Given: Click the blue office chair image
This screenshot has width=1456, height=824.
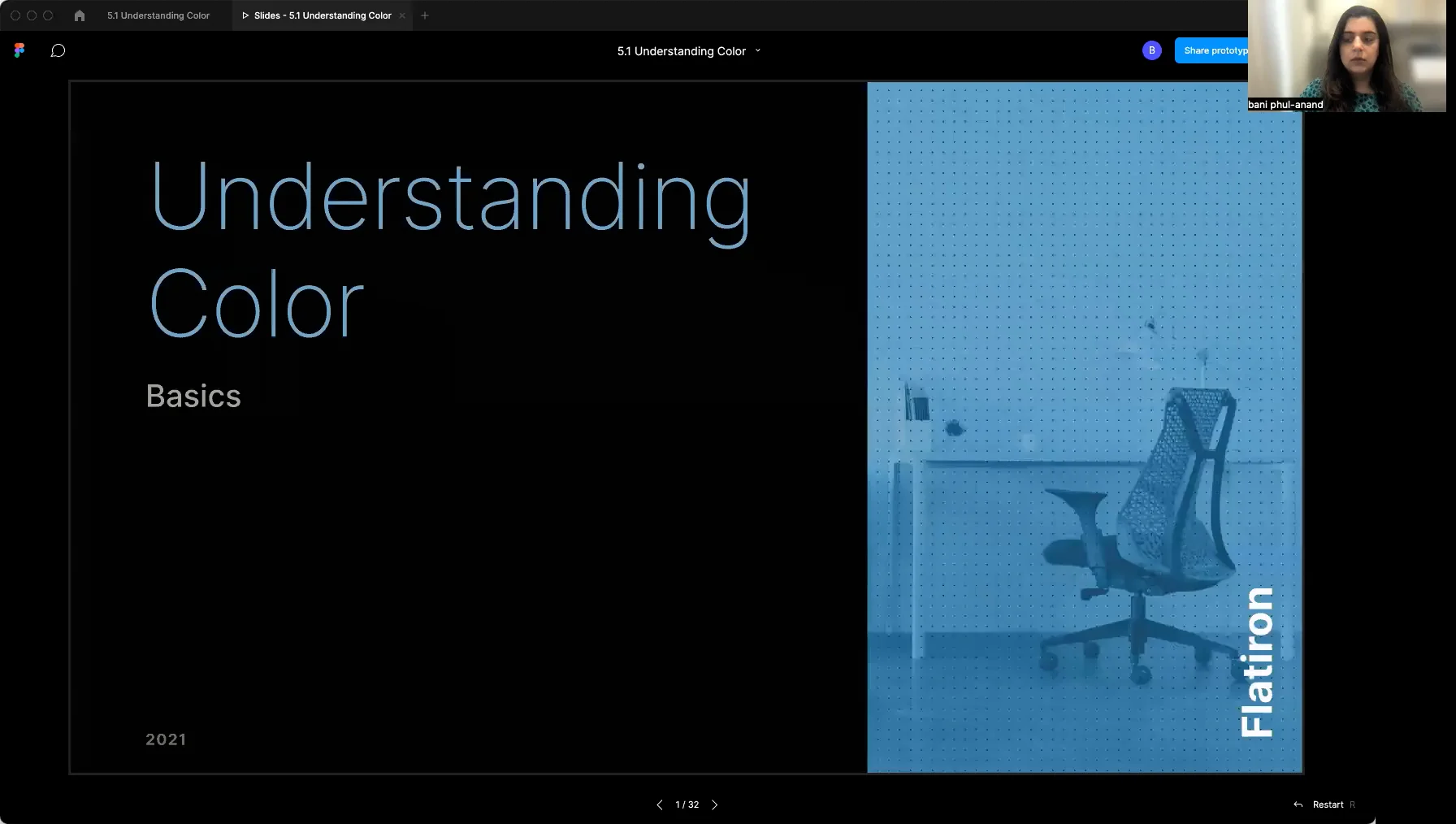Looking at the screenshot, I should [1085, 427].
